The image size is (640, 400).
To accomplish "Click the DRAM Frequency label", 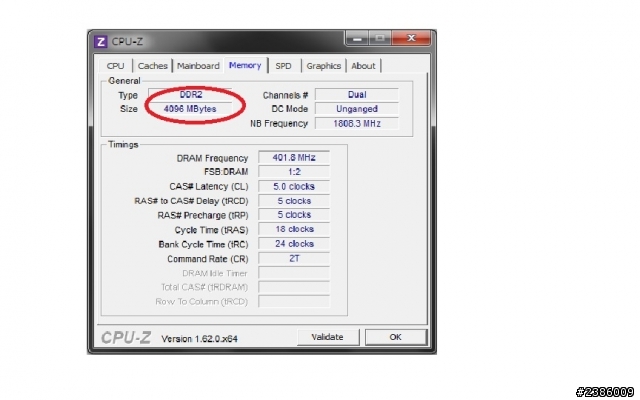I will click(x=212, y=158).
